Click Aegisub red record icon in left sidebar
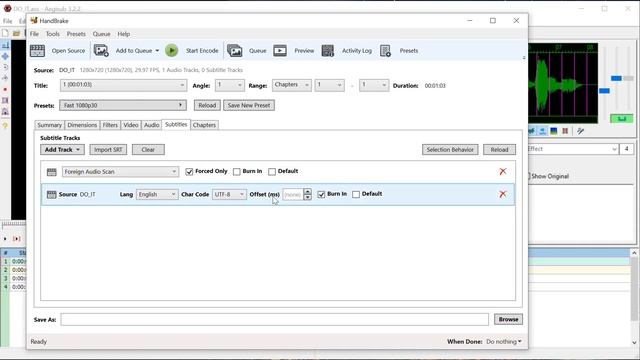Viewport: 640px width, 360px height. pyautogui.click(x=5, y=89)
